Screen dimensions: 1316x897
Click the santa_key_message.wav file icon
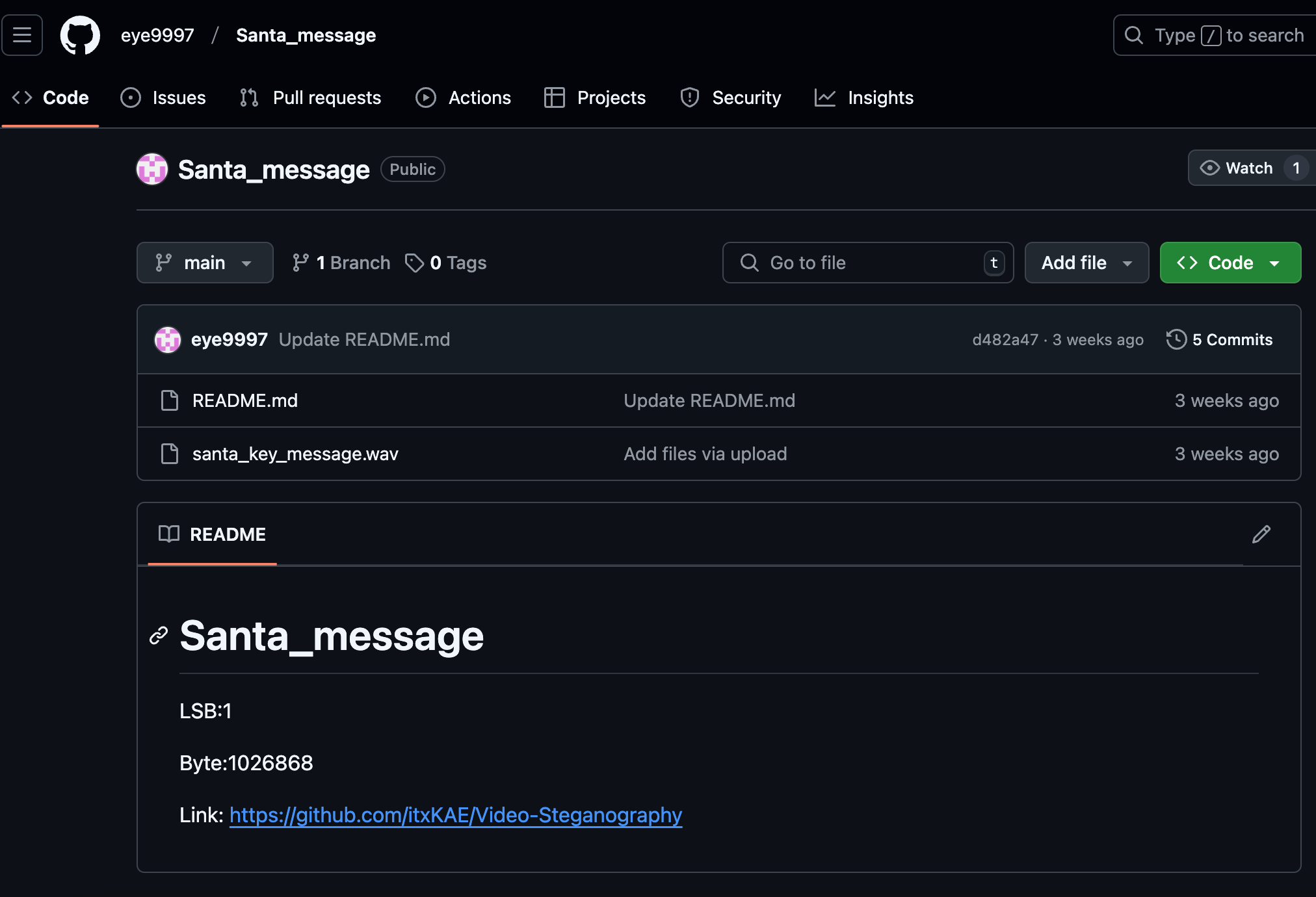coord(170,454)
